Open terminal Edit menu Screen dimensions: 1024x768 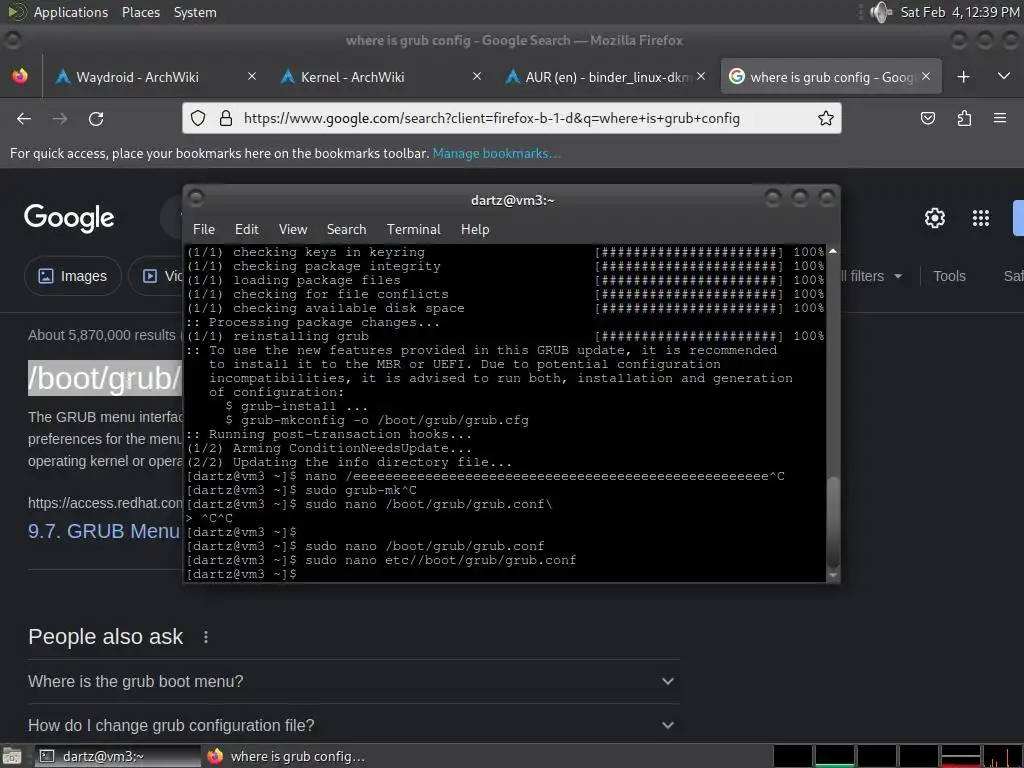pyautogui.click(x=246, y=229)
